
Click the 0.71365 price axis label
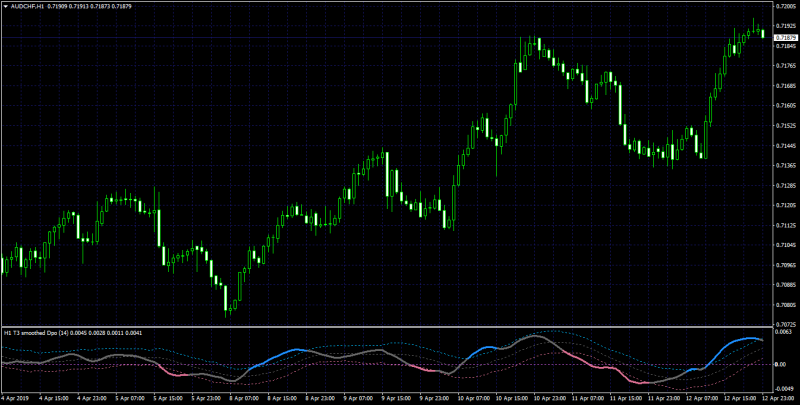[x=786, y=165]
